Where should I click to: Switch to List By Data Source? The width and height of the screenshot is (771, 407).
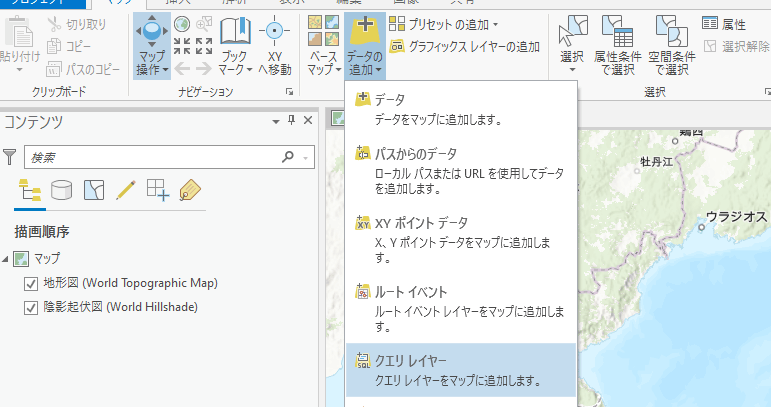(x=62, y=190)
